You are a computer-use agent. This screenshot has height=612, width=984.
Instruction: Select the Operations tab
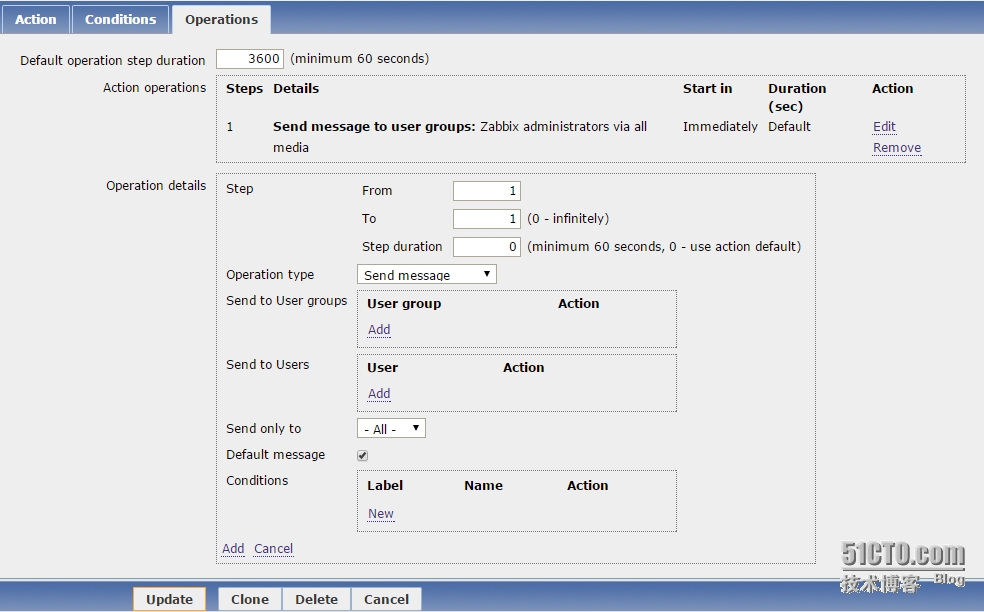click(x=221, y=19)
